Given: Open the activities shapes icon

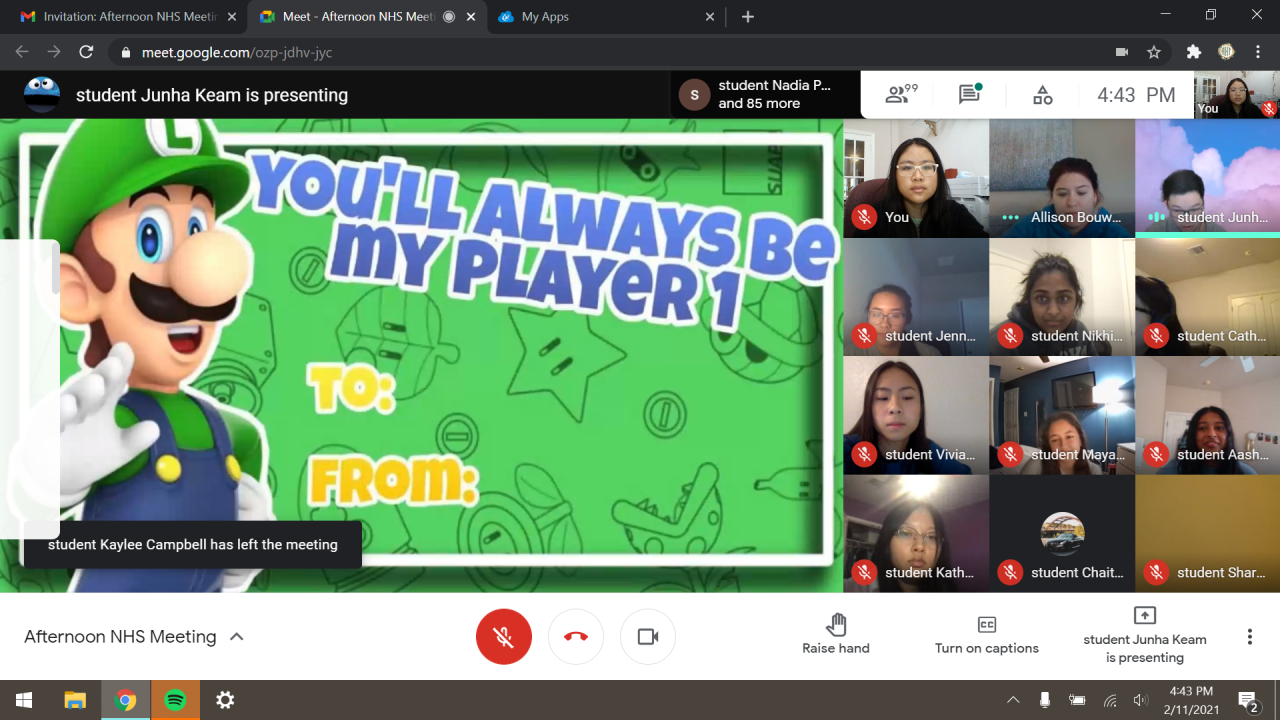Looking at the screenshot, I should [1042, 95].
